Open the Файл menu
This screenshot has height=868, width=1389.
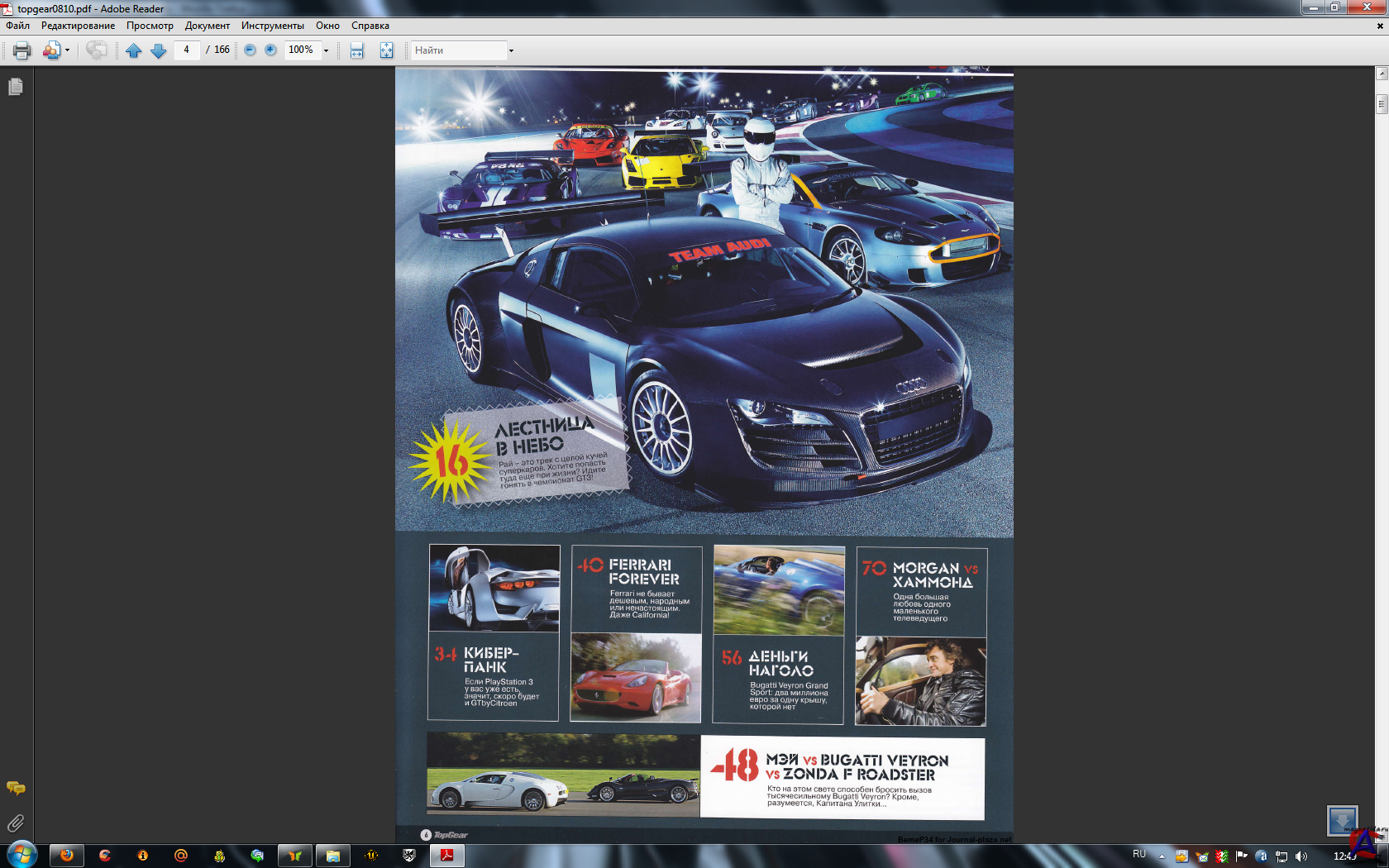click(17, 26)
